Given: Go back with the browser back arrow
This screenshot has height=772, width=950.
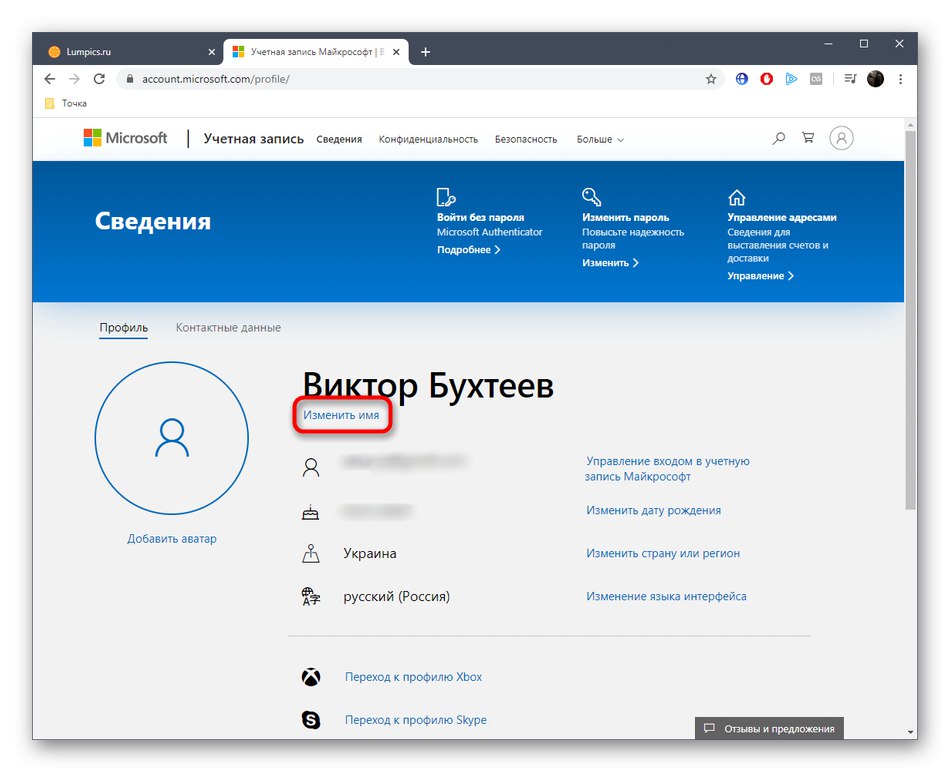Looking at the screenshot, I should click(x=50, y=79).
